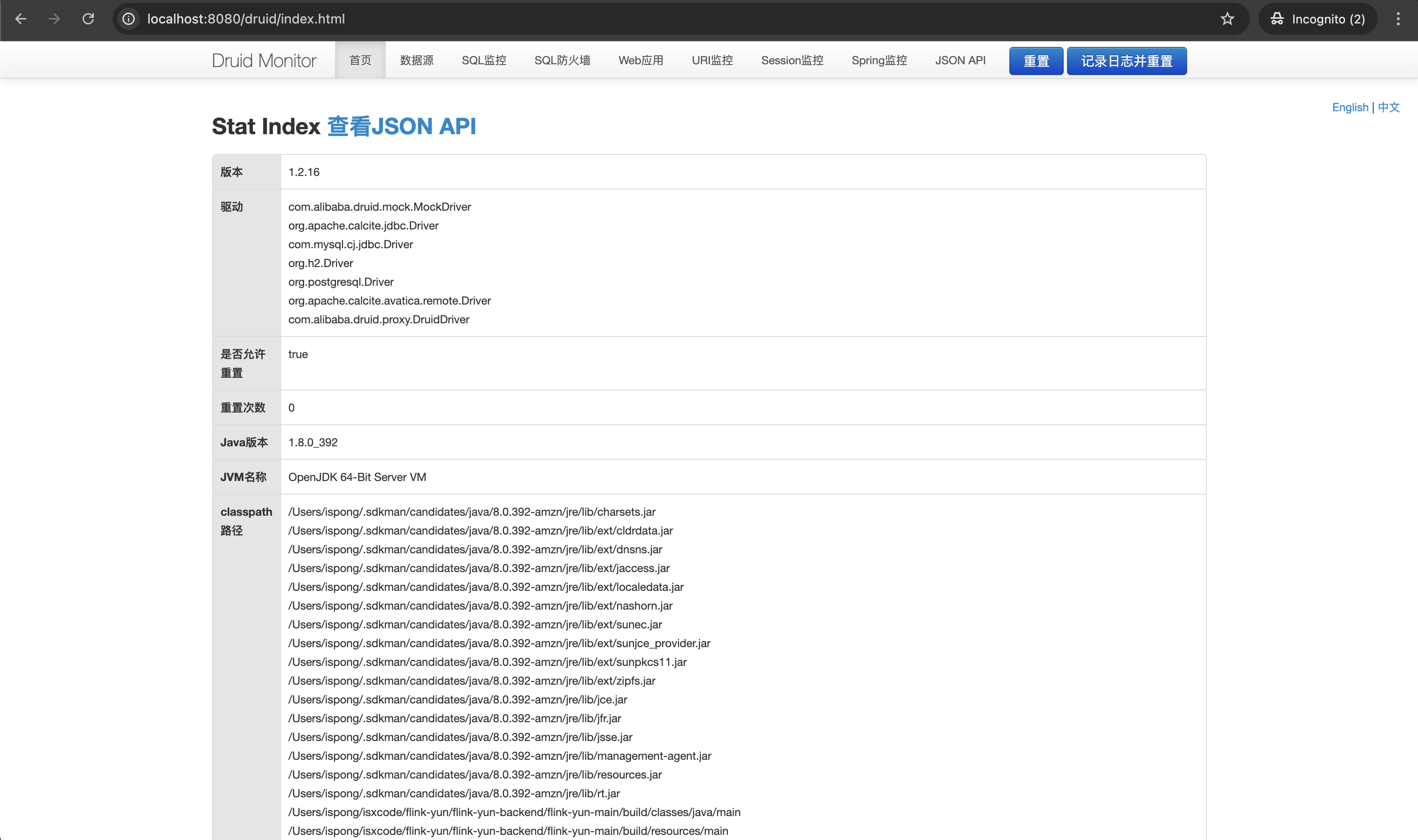This screenshot has width=1418, height=840.
Task: Select the nashorn.jar classpath line
Action: pos(480,605)
